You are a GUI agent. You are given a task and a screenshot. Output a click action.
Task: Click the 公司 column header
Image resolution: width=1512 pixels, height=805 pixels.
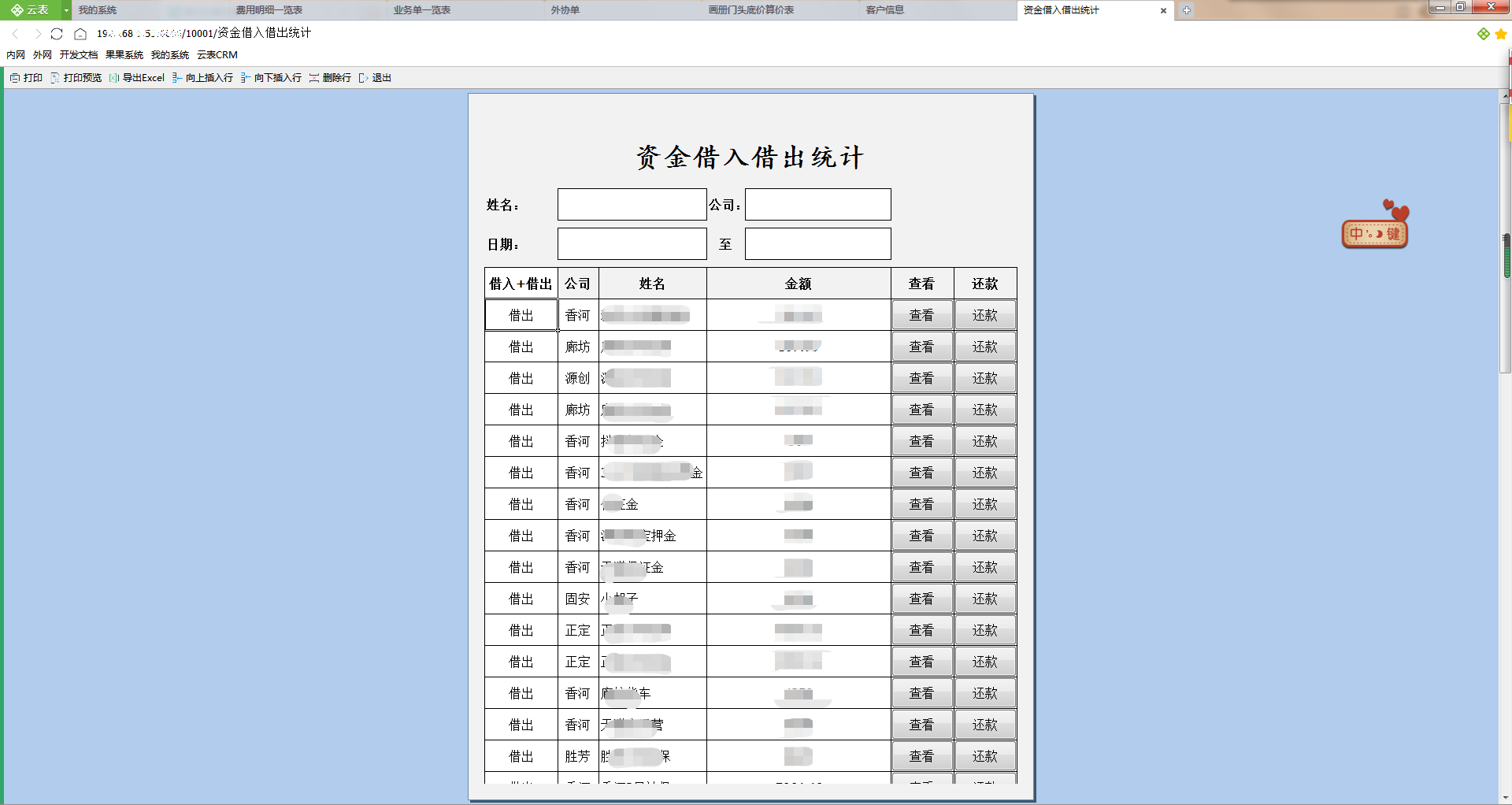pos(578,284)
